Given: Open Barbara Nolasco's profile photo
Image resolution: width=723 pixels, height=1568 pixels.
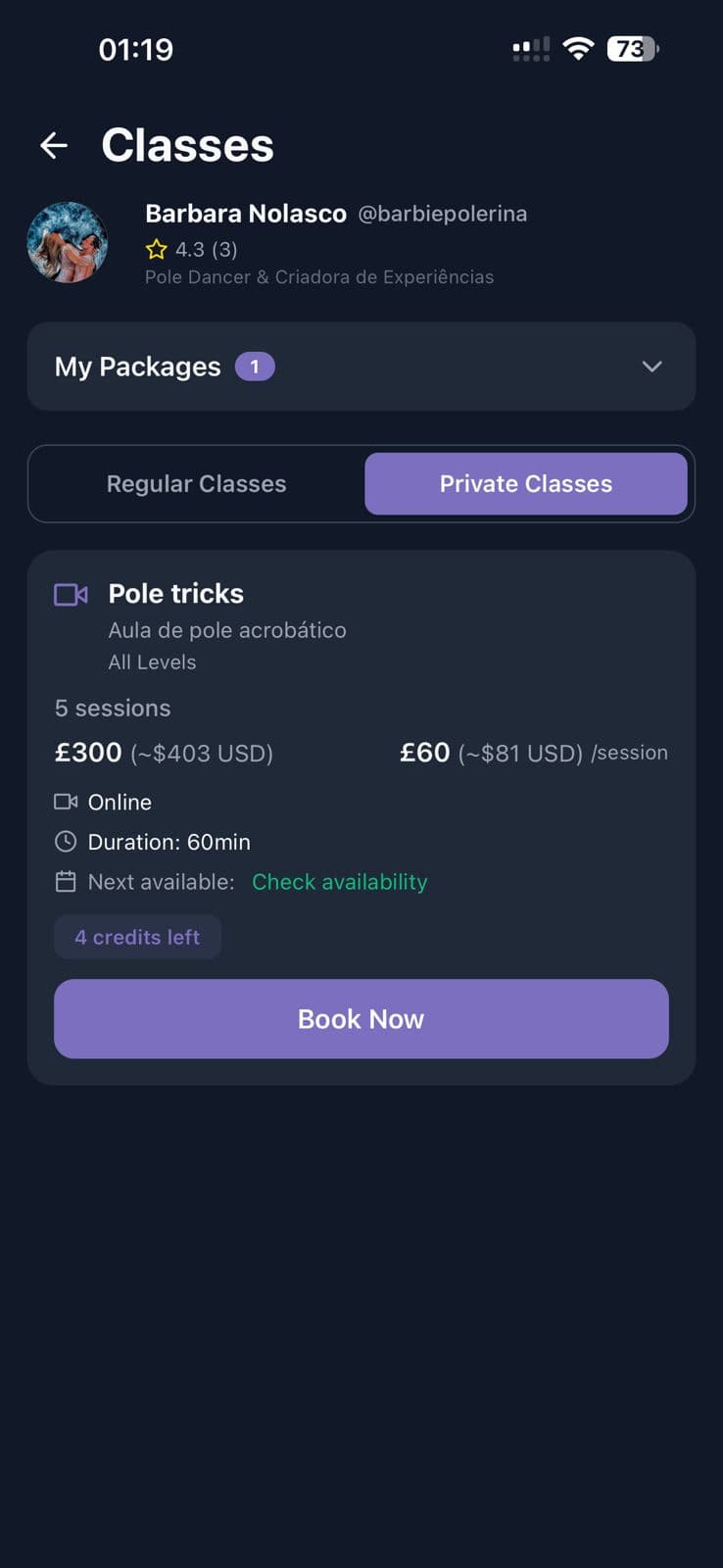Looking at the screenshot, I should [x=68, y=242].
